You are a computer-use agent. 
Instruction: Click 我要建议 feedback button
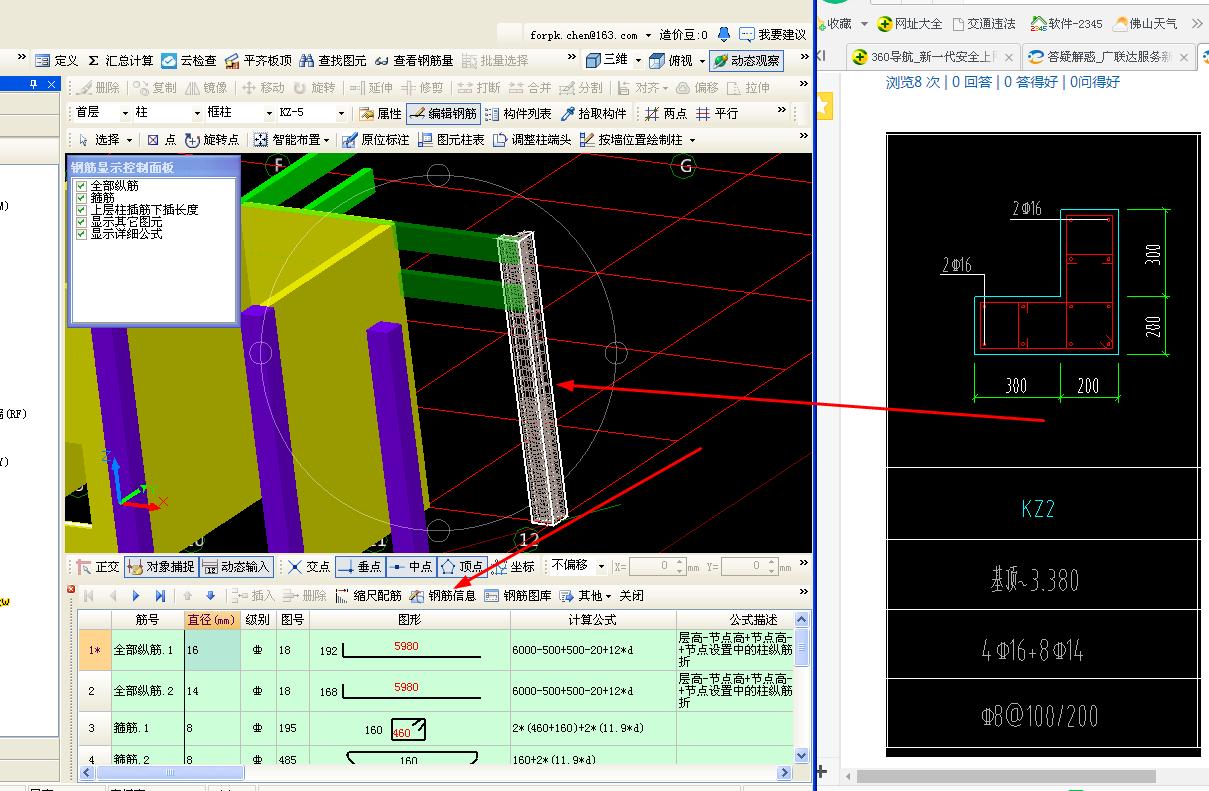click(x=774, y=35)
